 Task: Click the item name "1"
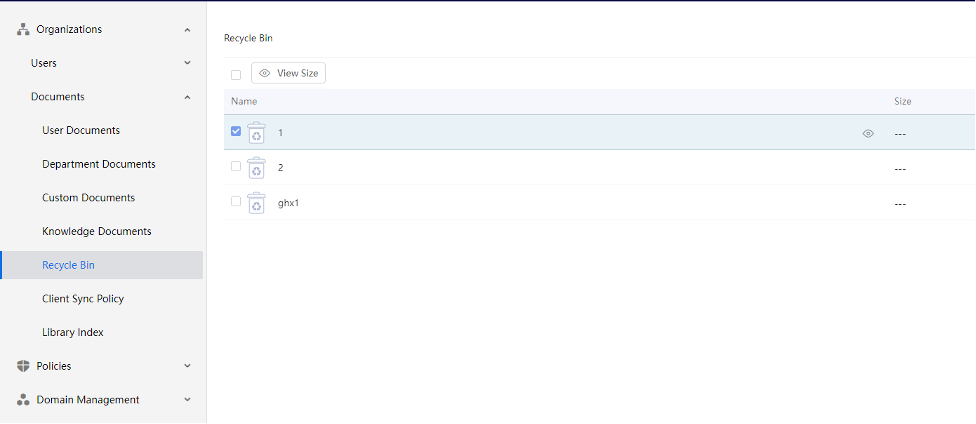click(280, 133)
